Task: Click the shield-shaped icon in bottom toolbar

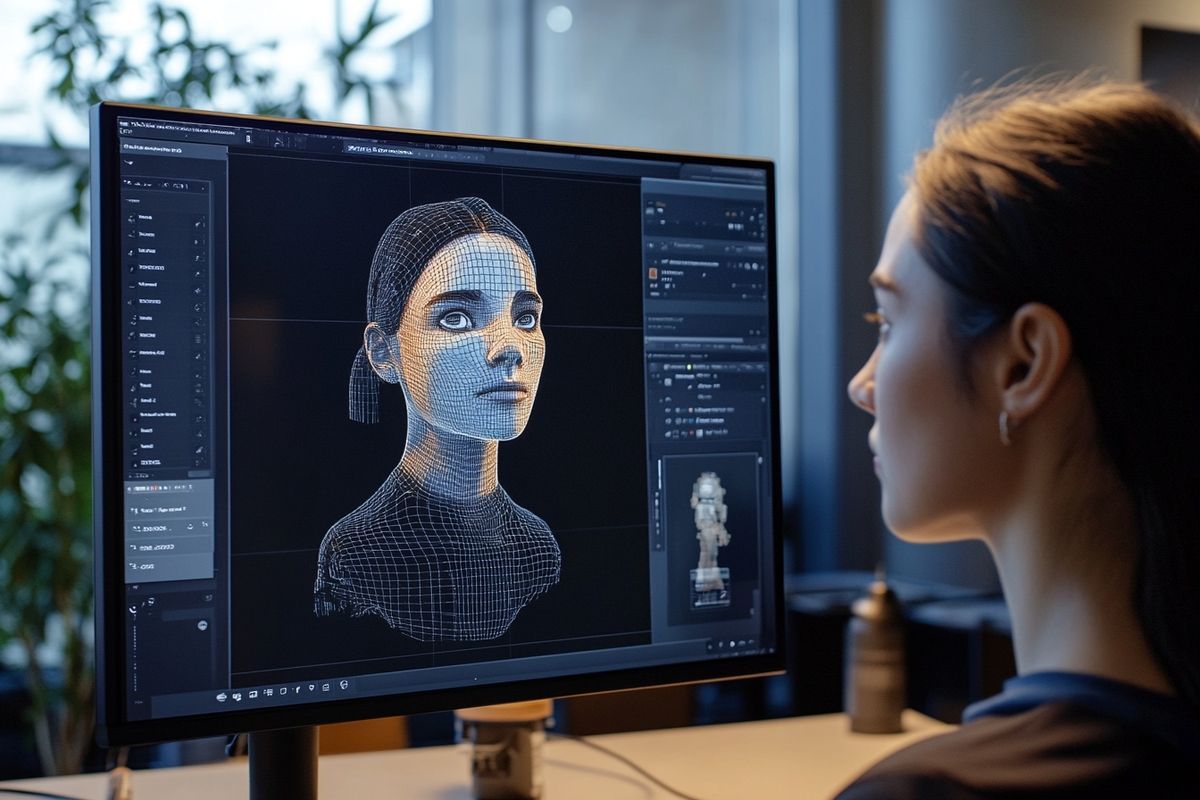Action: (313, 688)
